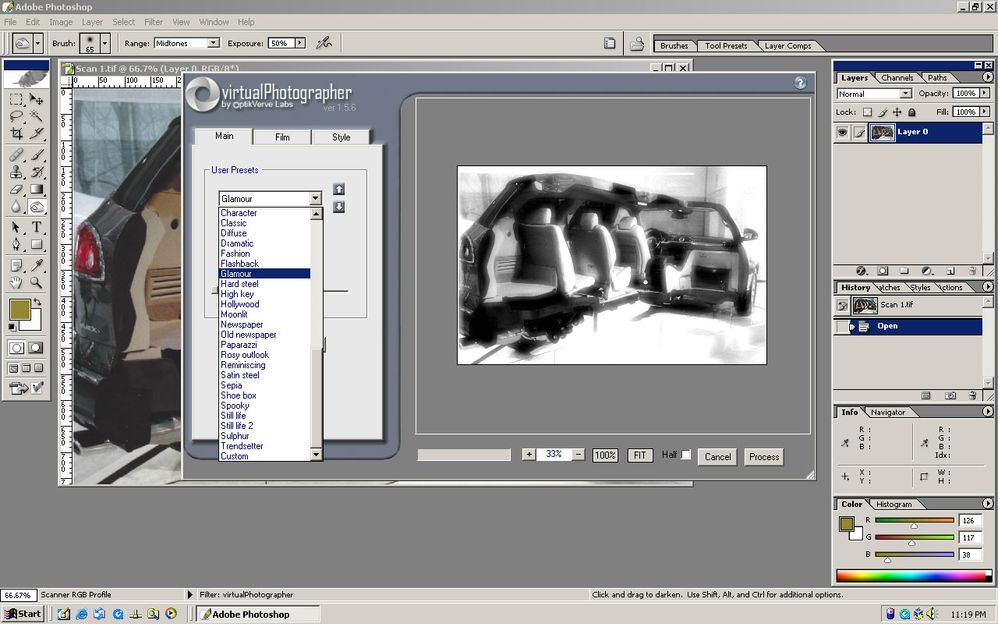Open virtualPhotographer help question mark

coord(800,83)
